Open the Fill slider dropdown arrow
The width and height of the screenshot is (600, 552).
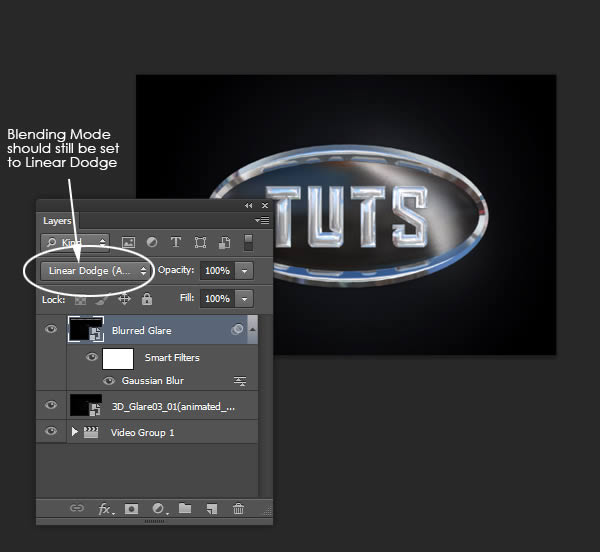click(244, 298)
